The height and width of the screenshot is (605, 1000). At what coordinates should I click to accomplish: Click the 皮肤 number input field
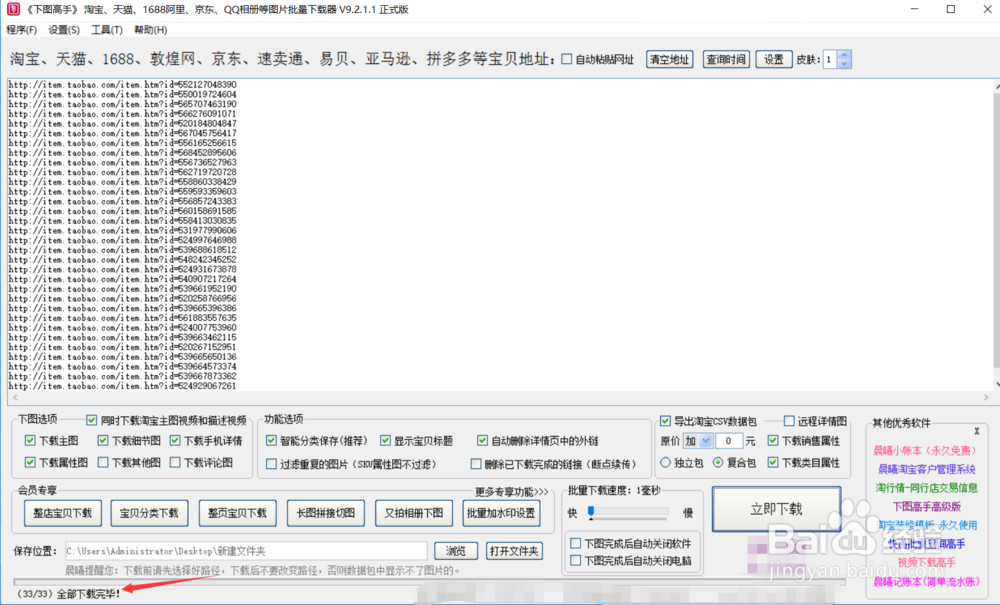tap(830, 59)
